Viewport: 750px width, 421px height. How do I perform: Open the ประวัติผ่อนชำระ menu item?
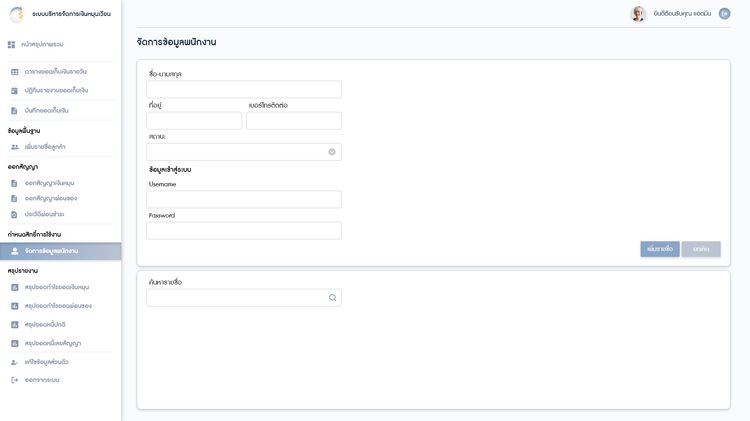click(x=45, y=214)
